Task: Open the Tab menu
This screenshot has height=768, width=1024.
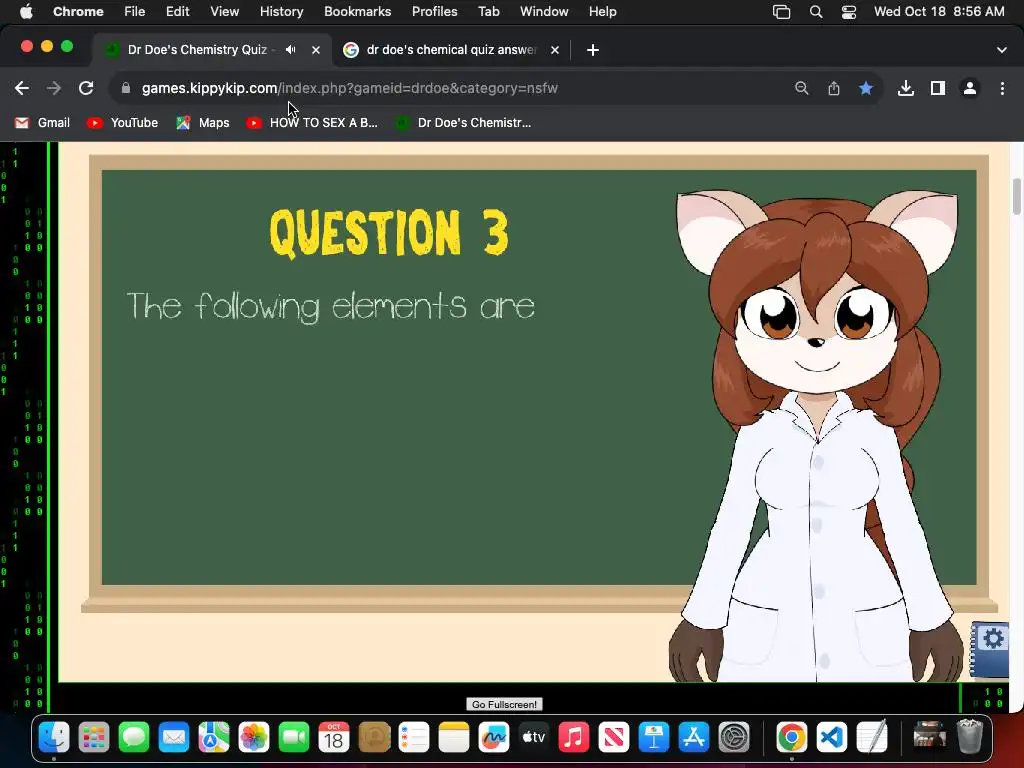Action: [x=488, y=12]
